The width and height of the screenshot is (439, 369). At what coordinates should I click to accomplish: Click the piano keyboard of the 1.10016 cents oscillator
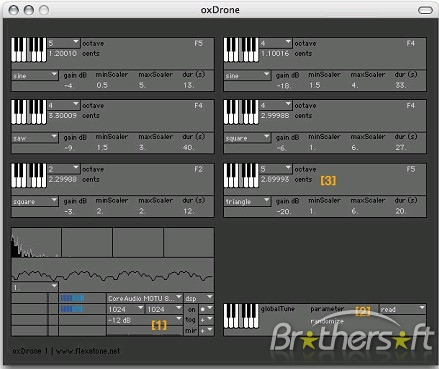pyautogui.click(x=241, y=50)
